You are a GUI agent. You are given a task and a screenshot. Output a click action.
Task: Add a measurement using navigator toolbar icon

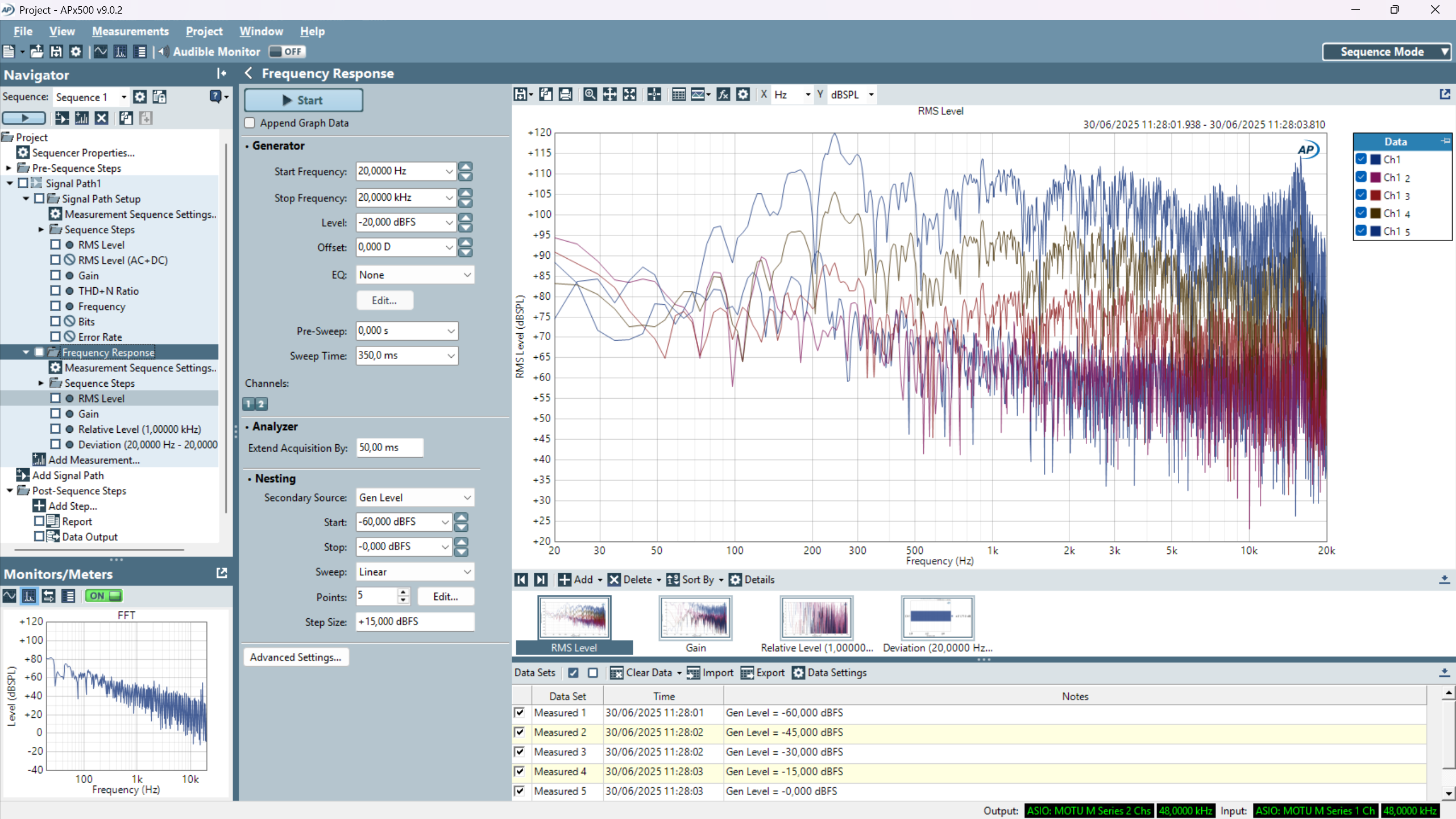tap(82, 118)
